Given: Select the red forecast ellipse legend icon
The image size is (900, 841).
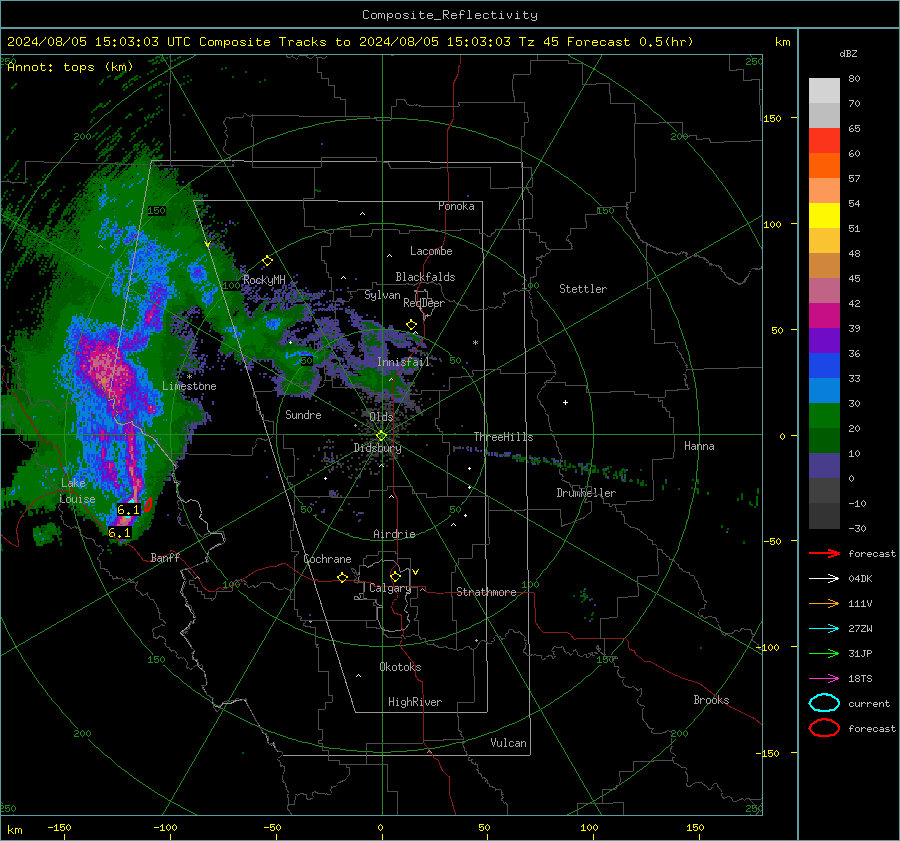Looking at the screenshot, I should 824,728.
